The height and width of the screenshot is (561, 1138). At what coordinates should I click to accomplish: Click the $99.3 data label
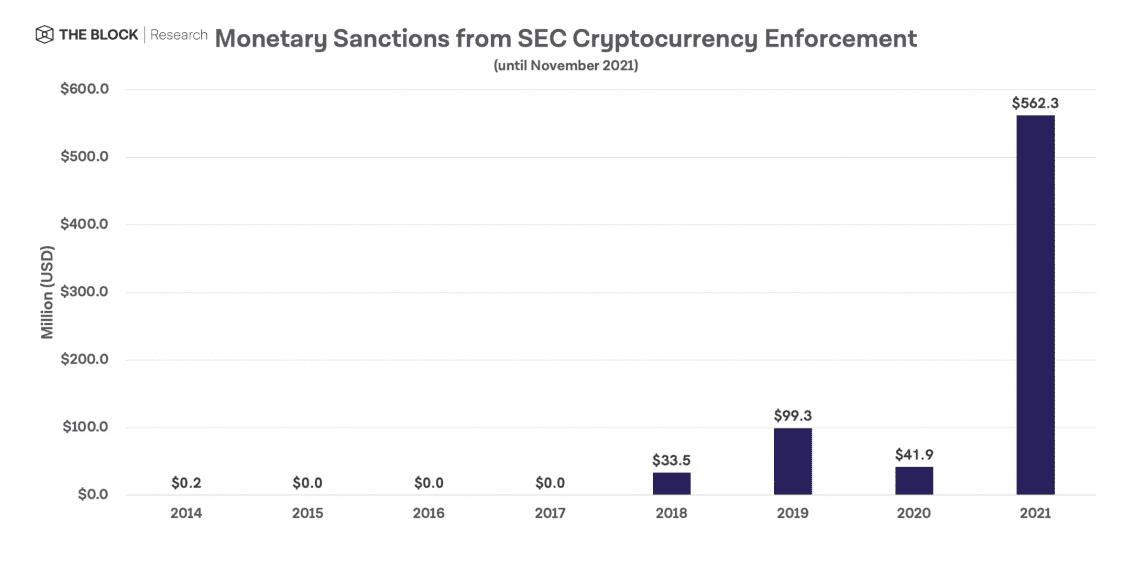pyautogui.click(x=792, y=414)
